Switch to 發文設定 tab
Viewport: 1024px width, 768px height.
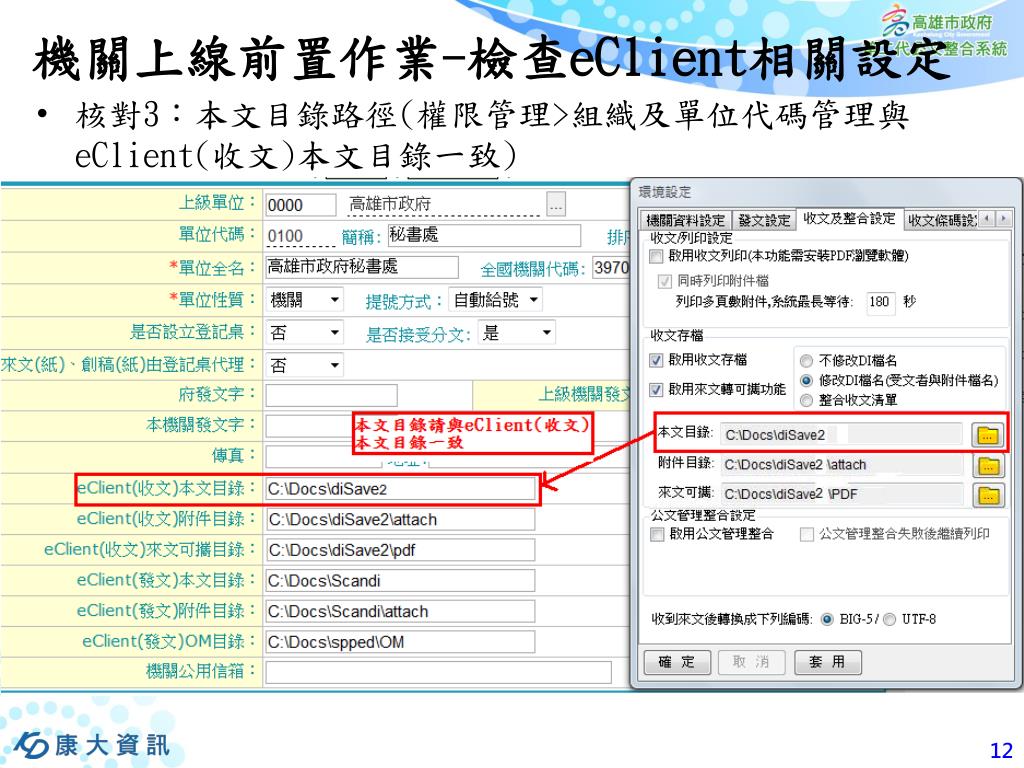[764, 220]
